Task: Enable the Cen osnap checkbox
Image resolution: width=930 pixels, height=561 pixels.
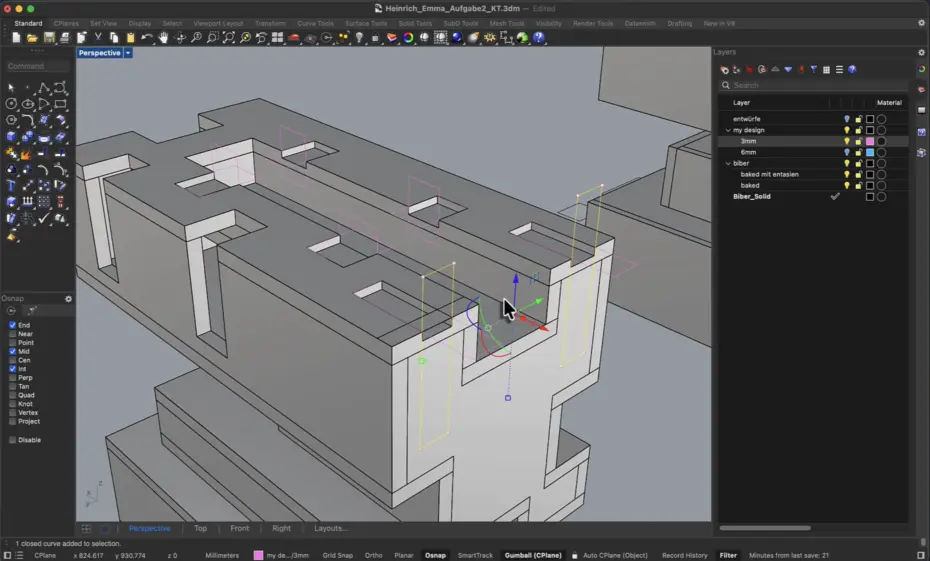Action: tap(12, 360)
